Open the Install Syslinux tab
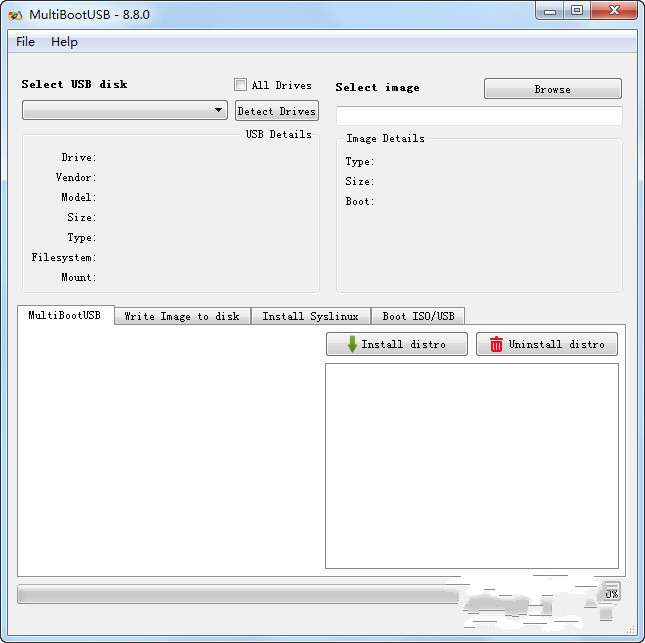Image resolution: width=645 pixels, height=643 pixels. tap(311, 316)
